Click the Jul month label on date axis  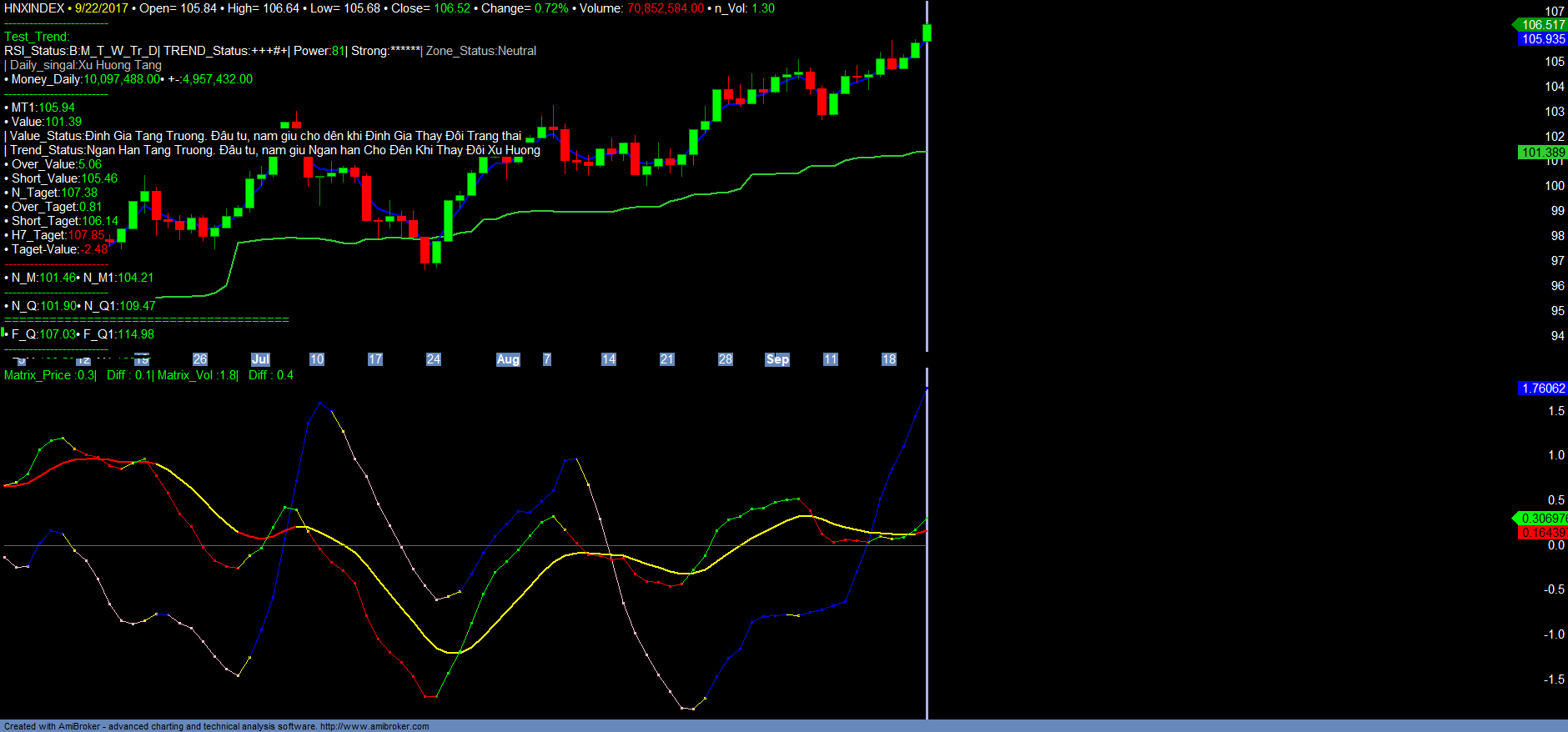(x=260, y=359)
